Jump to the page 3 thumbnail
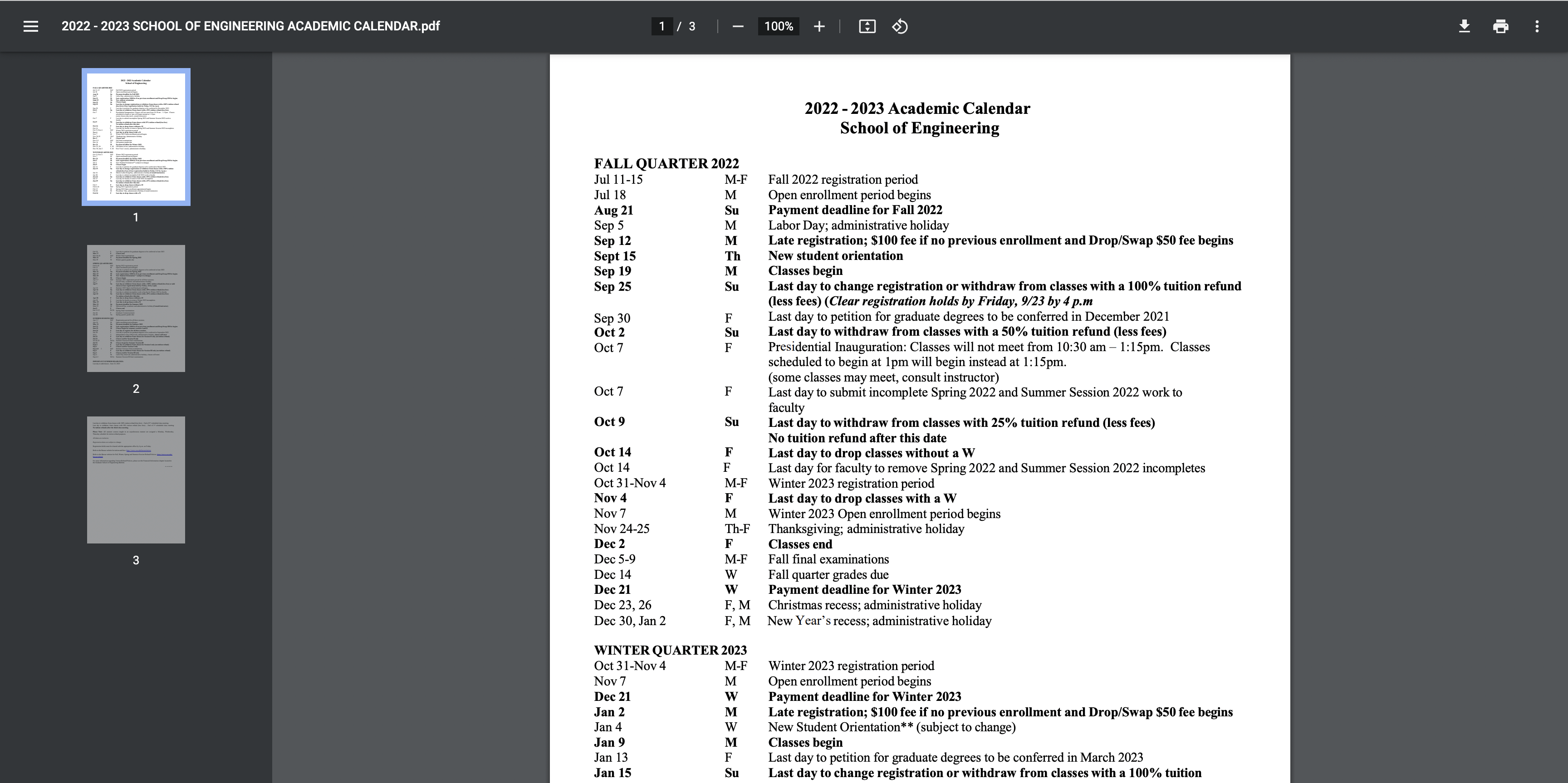Image resolution: width=1568 pixels, height=783 pixels. (x=136, y=480)
